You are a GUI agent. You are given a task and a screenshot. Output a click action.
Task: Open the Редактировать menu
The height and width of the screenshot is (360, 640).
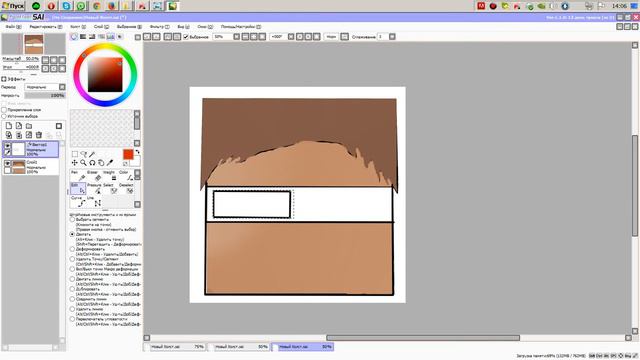(x=46, y=27)
